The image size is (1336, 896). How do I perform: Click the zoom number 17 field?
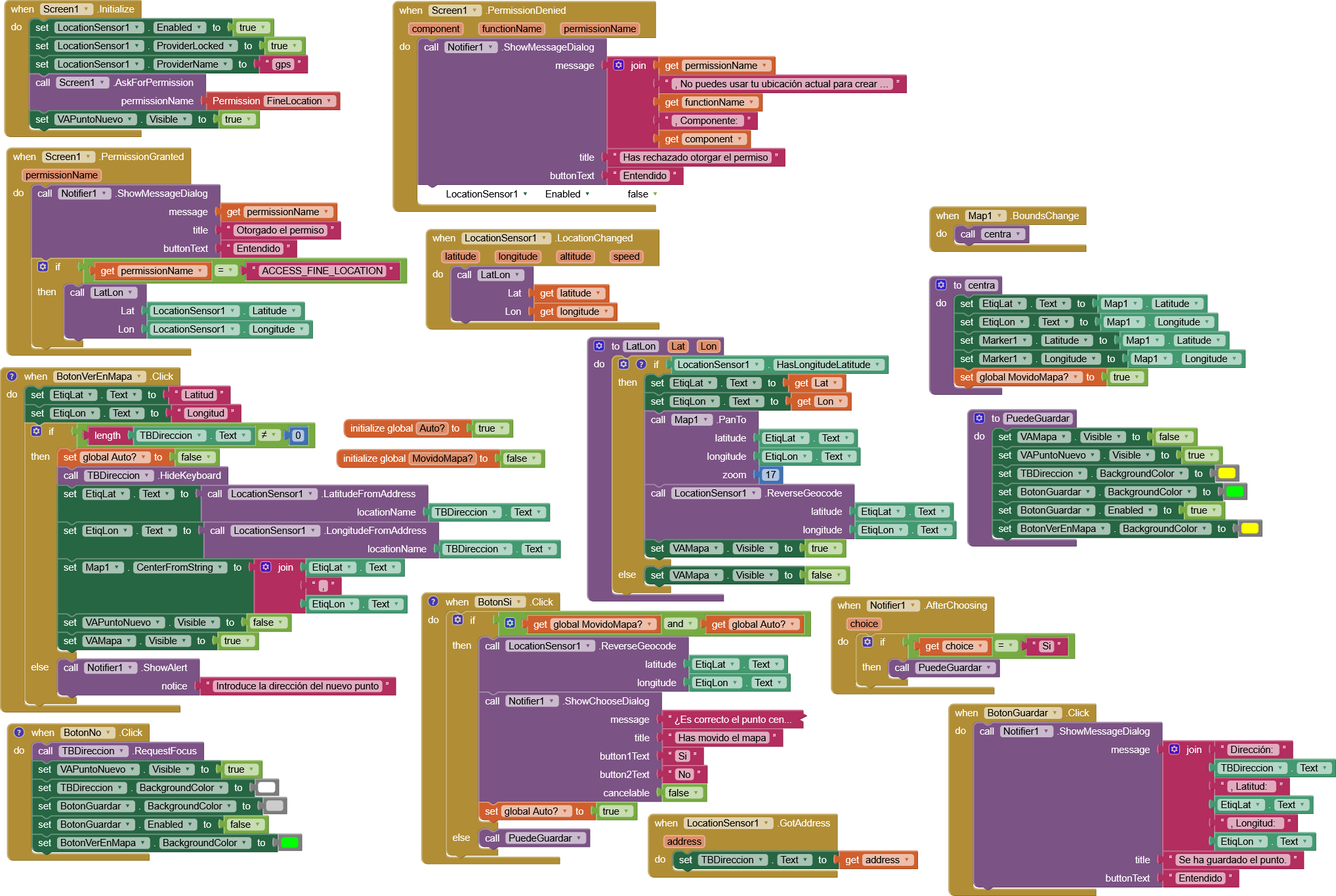[770, 475]
